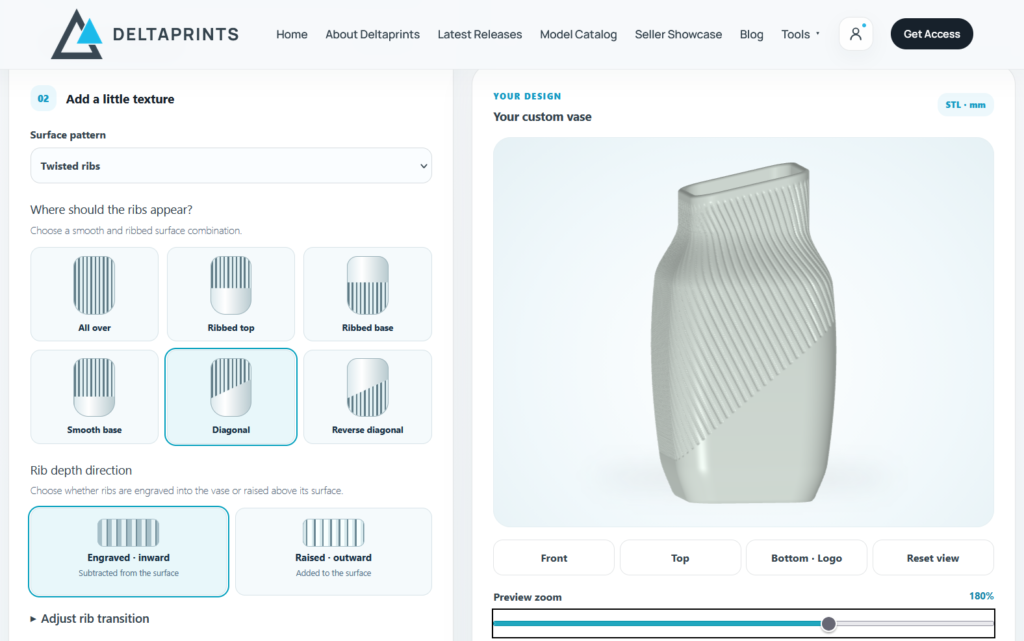Choose the Diagonal rib placement
1024x641 pixels.
click(231, 397)
